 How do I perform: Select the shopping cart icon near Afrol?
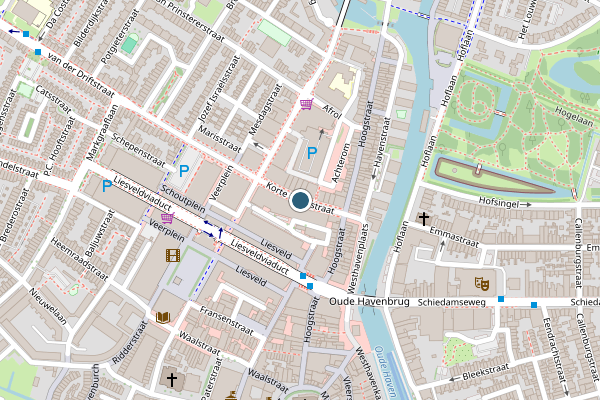tap(307, 104)
